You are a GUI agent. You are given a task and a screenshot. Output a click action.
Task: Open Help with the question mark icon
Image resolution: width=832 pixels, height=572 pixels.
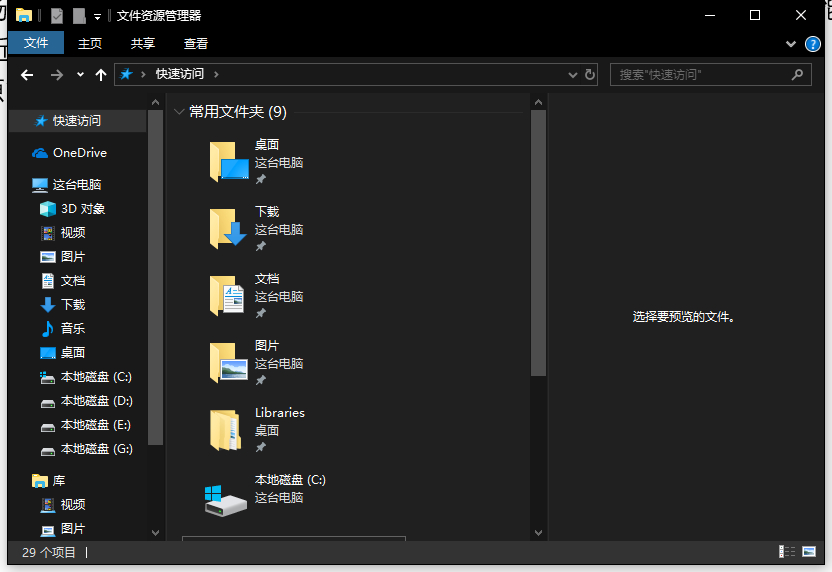coord(812,44)
